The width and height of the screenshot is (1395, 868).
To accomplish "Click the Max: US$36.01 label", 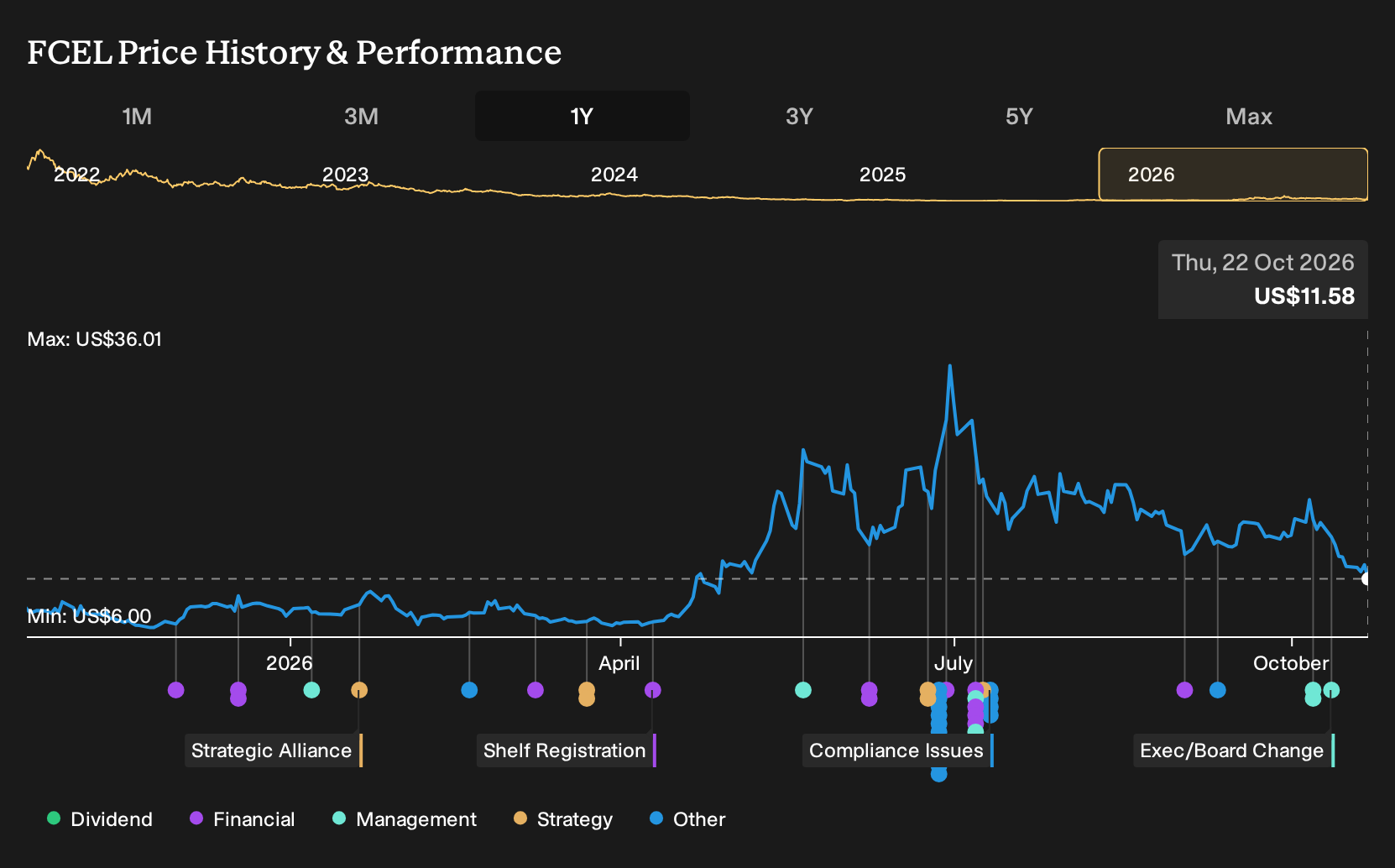I will click(95, 339).
